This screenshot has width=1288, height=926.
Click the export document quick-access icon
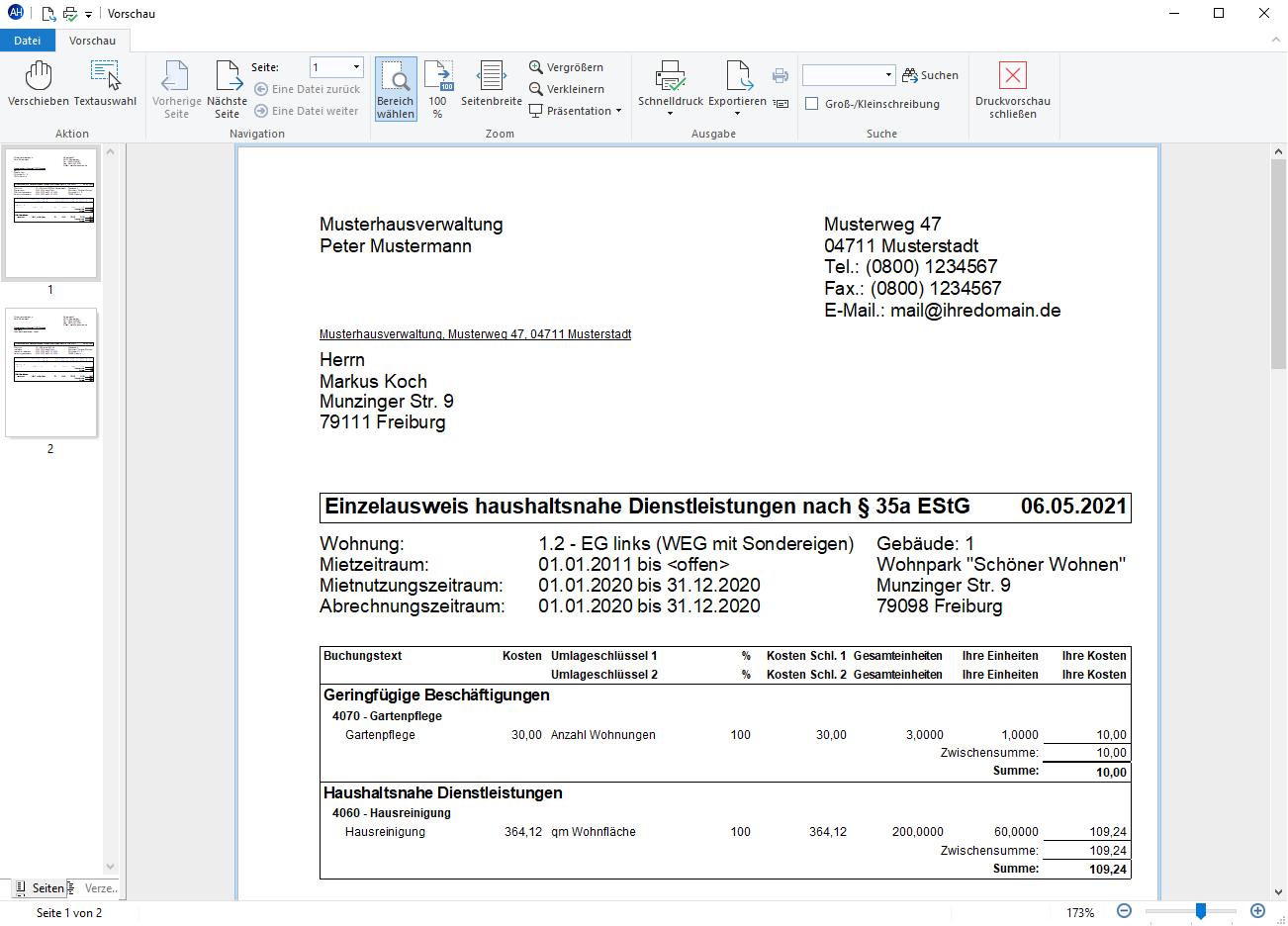pos(48,14)
